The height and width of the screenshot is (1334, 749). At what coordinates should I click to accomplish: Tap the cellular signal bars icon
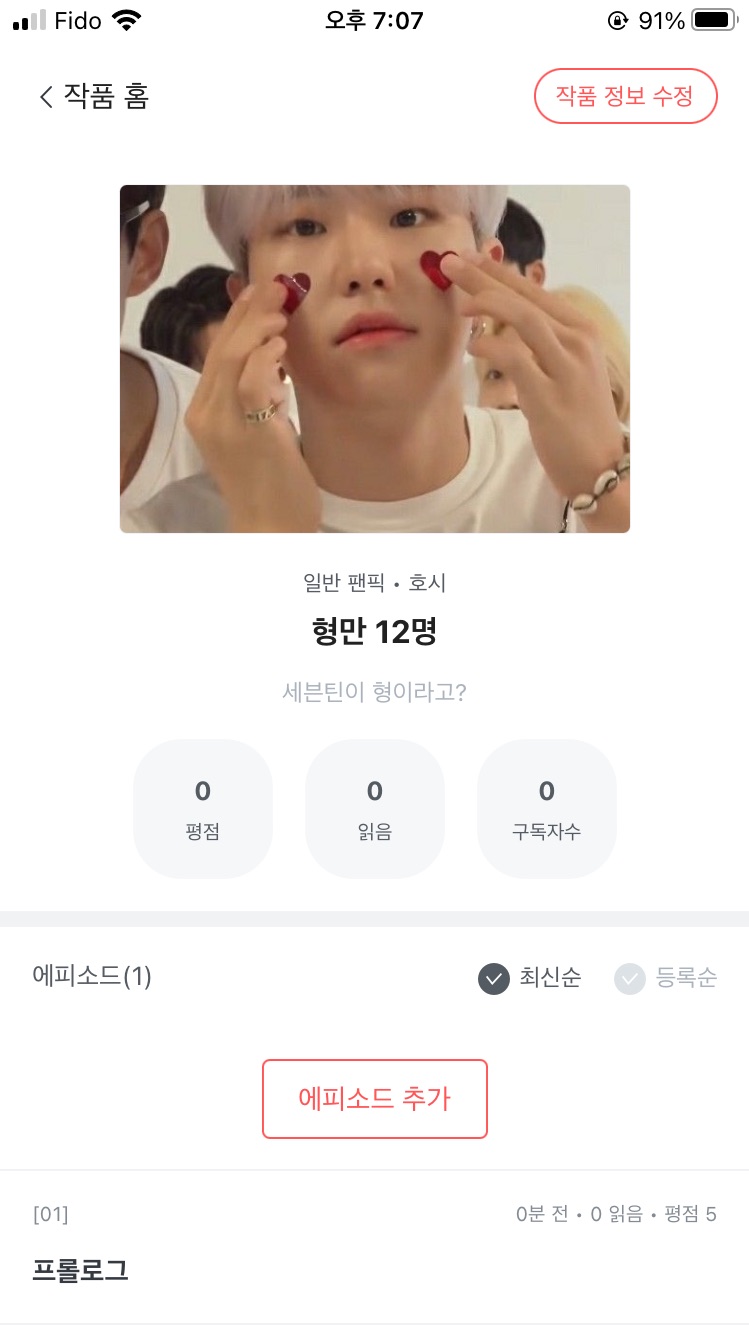(29, 20)
